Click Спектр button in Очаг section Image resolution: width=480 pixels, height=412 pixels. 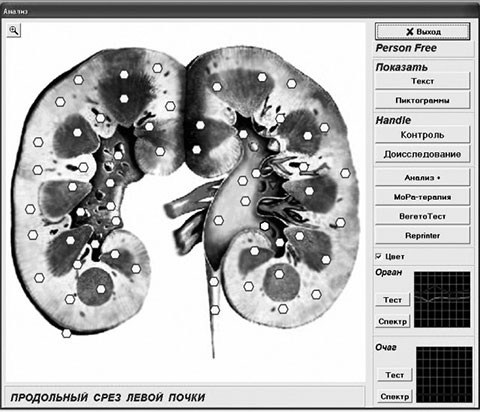395,397
